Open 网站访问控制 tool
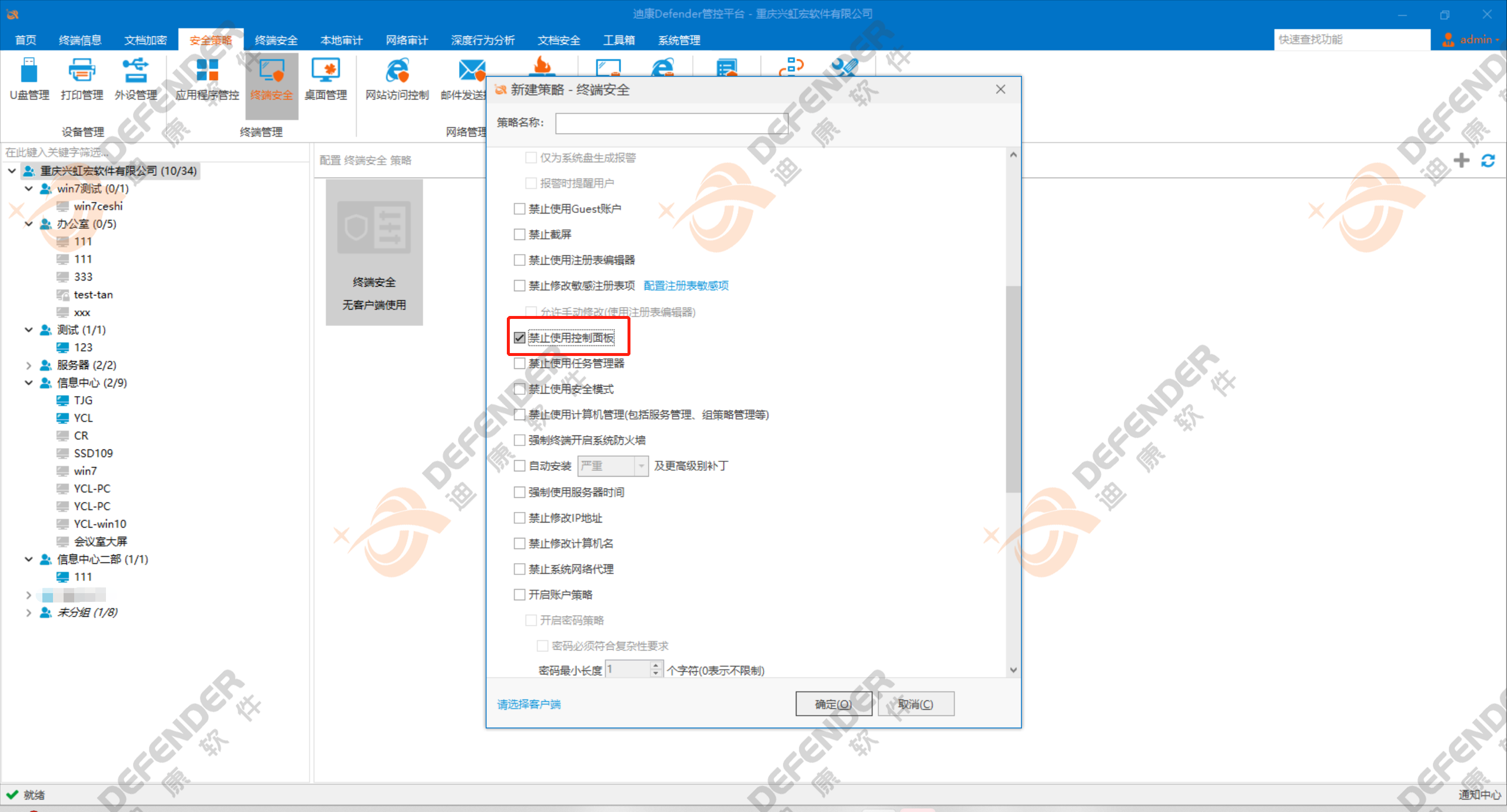Screen dimensions: 1507x812 coord(397,79)
